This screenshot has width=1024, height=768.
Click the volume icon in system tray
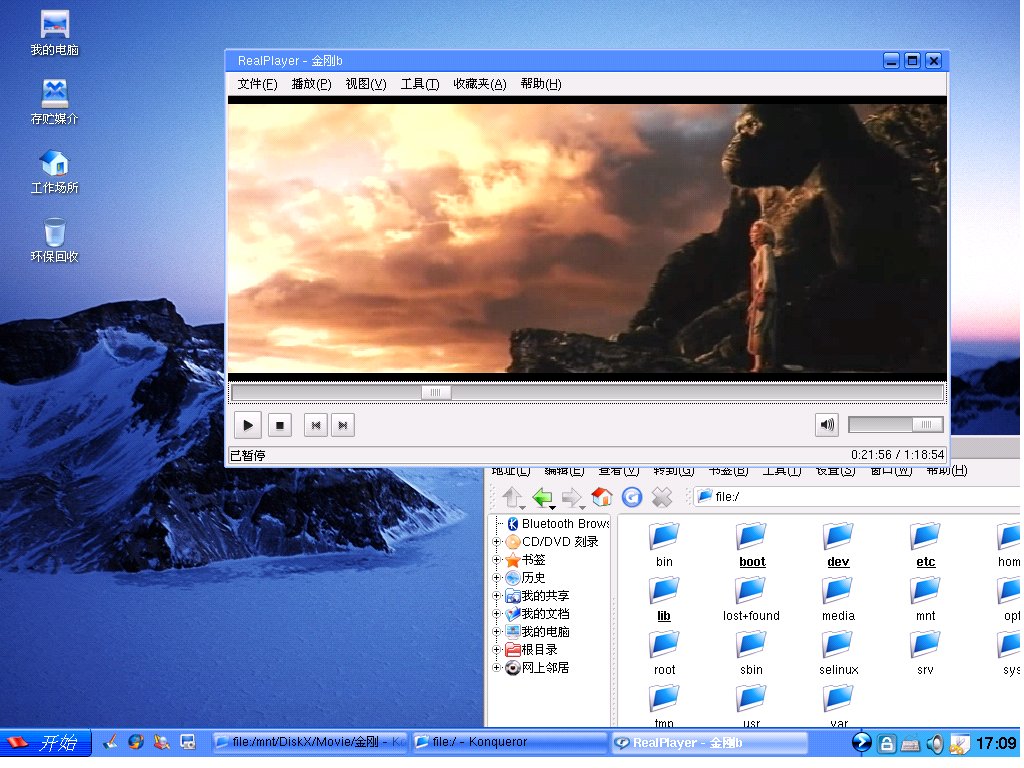(935, 743)
